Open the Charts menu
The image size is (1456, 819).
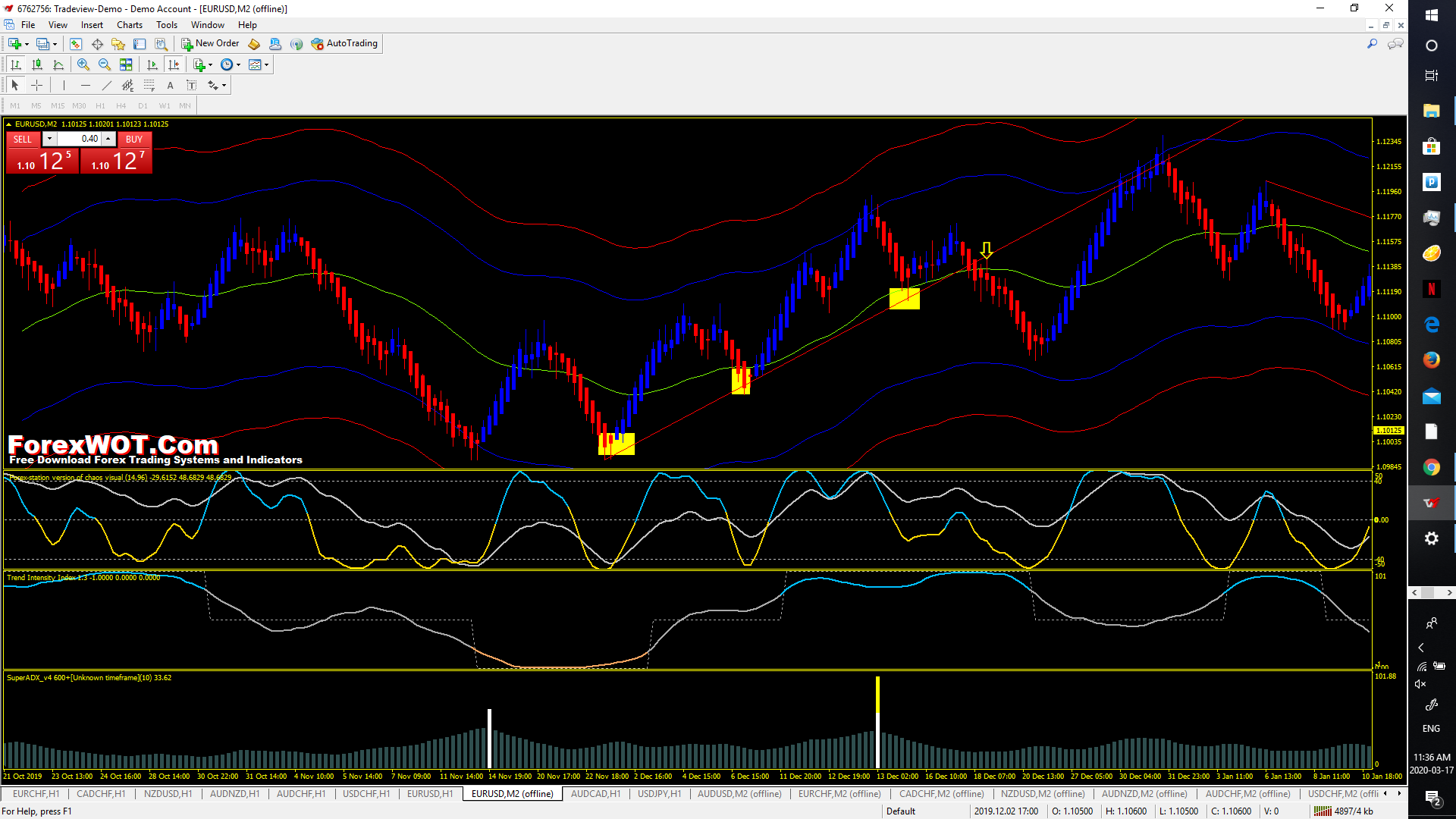pos(130,25)
